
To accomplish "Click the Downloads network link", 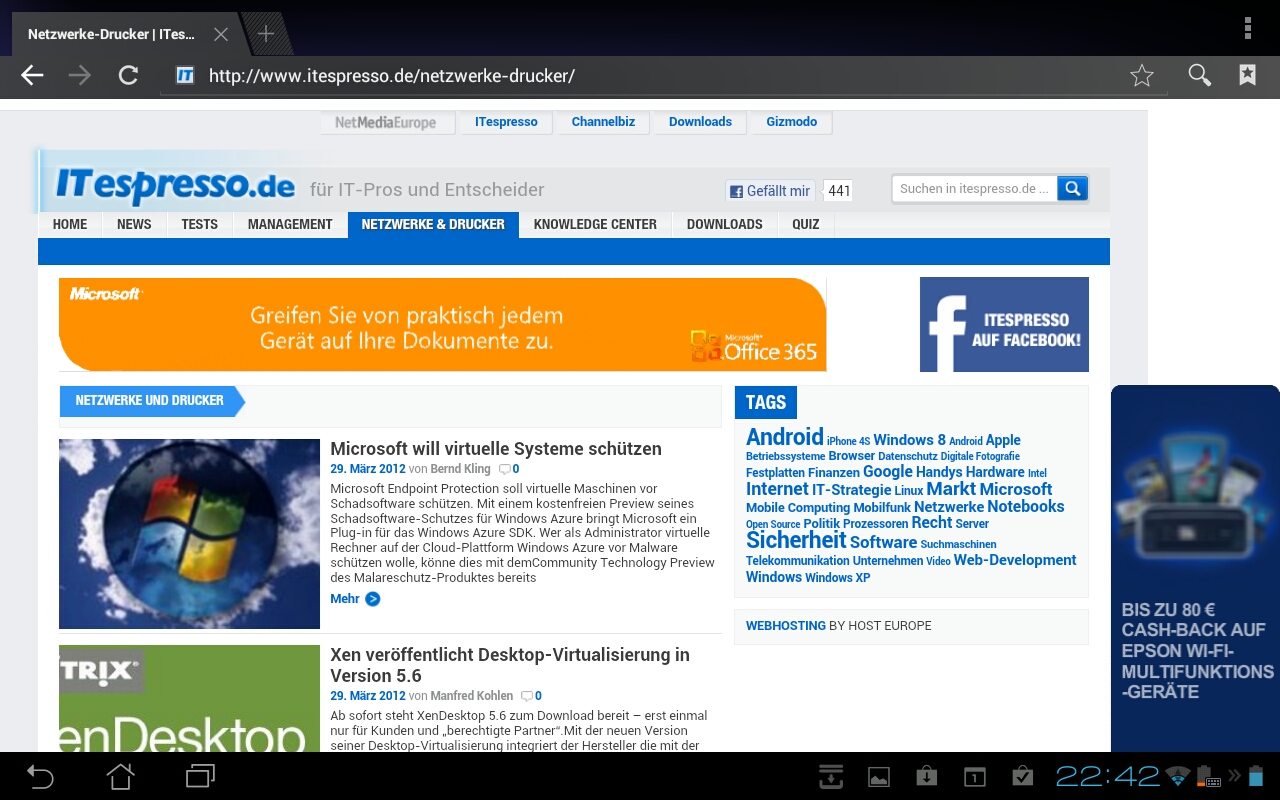I will pos(700,122).
